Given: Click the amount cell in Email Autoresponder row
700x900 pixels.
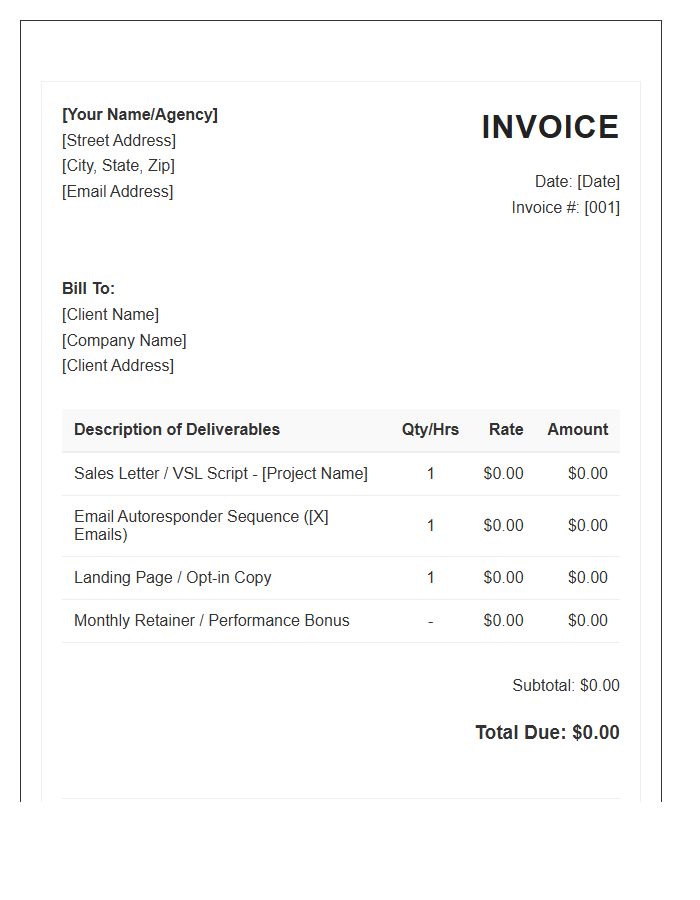Looking at the screenshot, I should [x=588, y=526].
